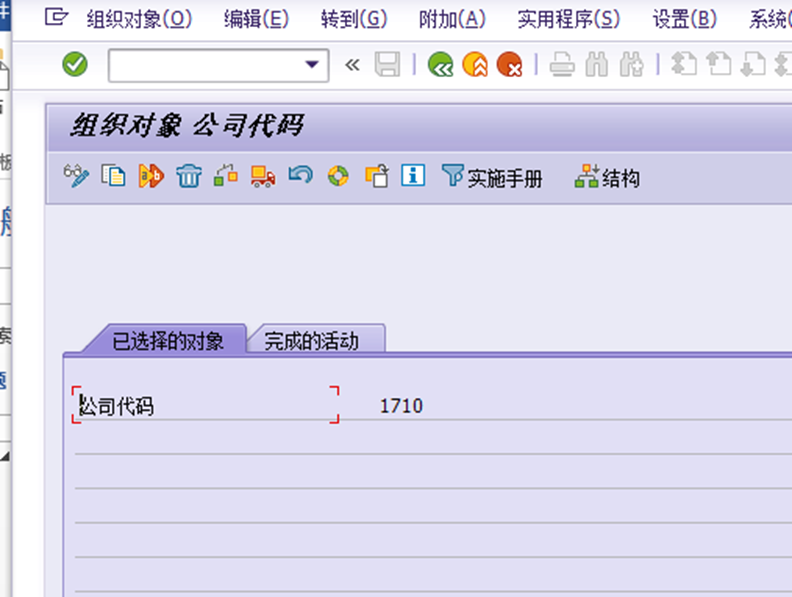Click the red Cancel icon
The image size is (792, 597).
tap(509, 65)
